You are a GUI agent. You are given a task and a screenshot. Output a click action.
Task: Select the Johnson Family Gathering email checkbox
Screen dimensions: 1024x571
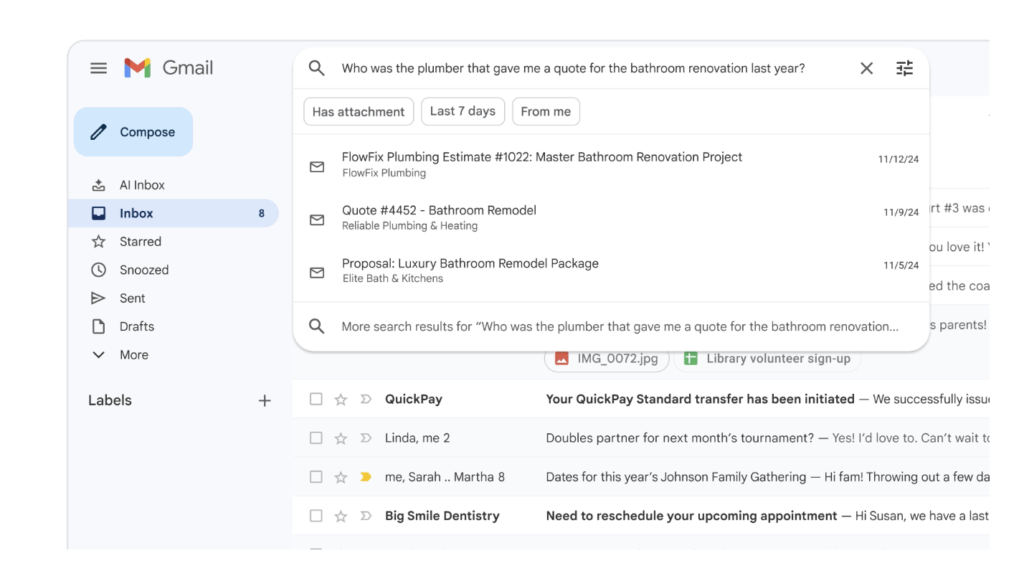[316, 477]
